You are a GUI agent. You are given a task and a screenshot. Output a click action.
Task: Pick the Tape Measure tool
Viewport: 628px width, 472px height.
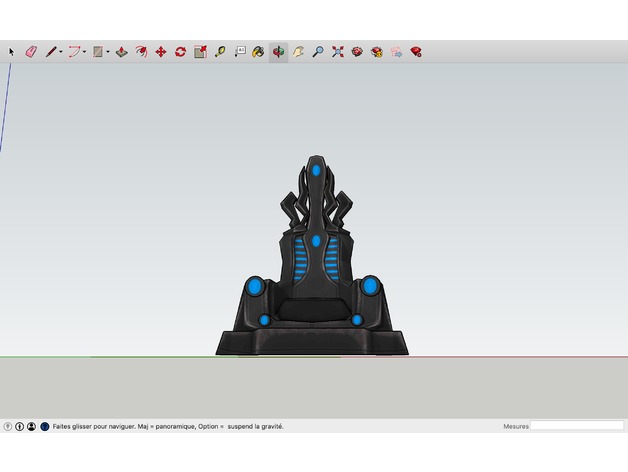coord(220,52)
